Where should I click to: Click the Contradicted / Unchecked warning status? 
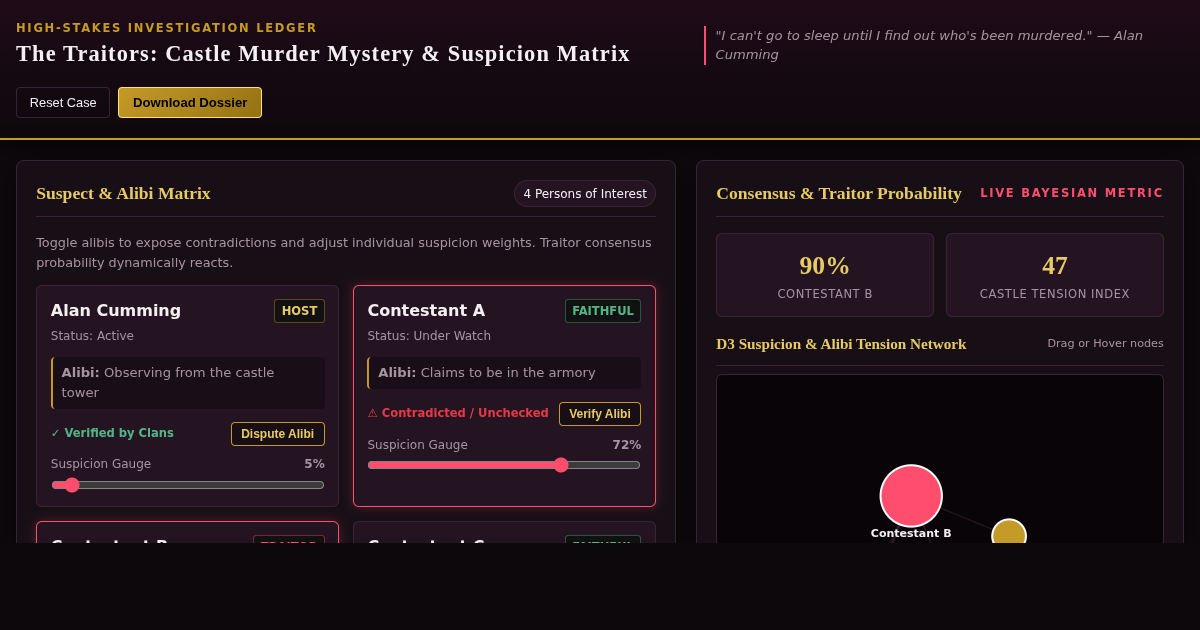[x=458, y=413]
